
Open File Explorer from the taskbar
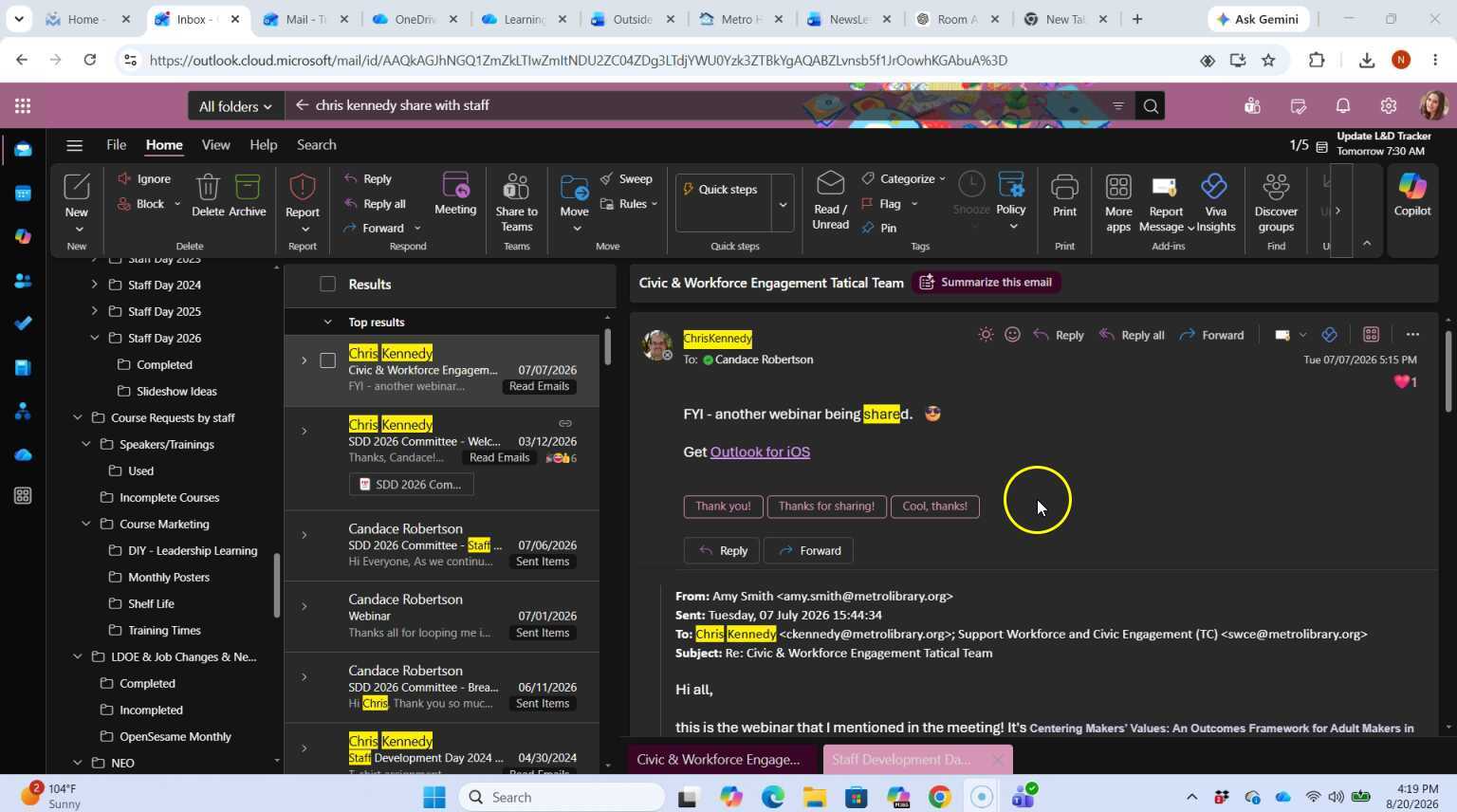tap(815, 797)
